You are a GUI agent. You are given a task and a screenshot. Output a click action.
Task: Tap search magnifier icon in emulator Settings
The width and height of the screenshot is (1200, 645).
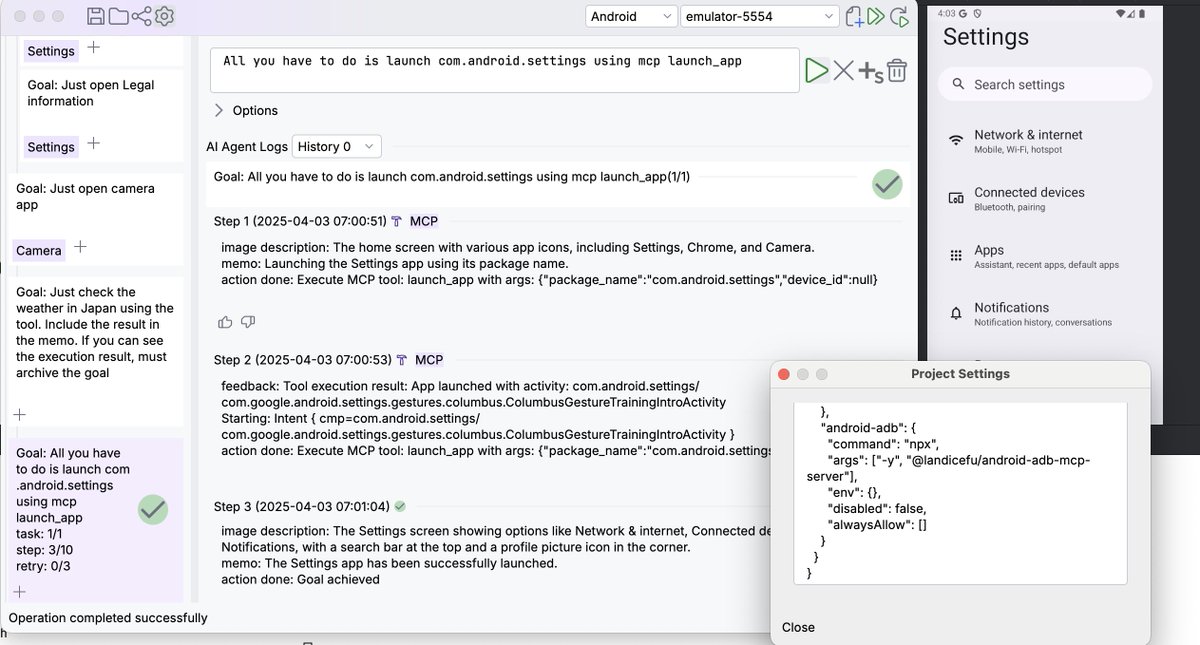tap(958, 85)
